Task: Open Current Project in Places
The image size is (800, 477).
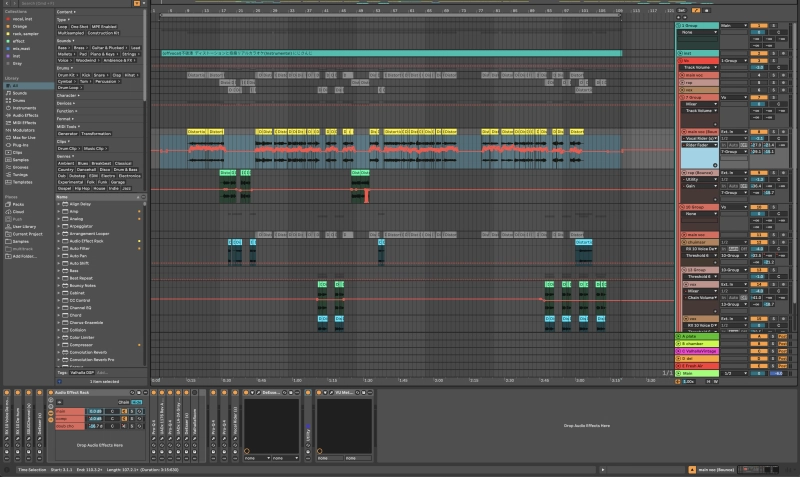Action: click(x=26, y=234)
